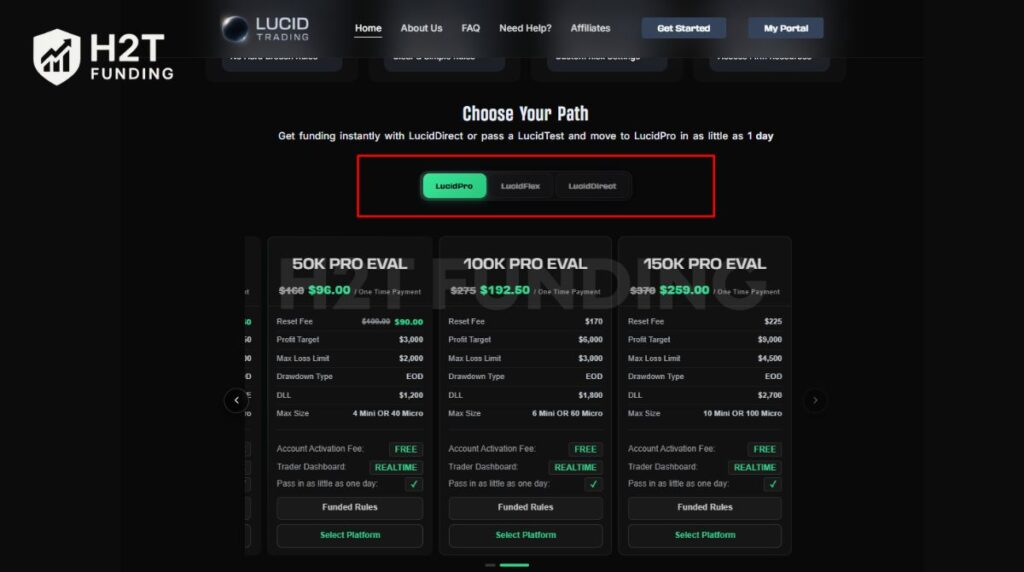Advance carousel with right chevron arrow
Screen dimensions: 1024x572
[x=814, y=400]
